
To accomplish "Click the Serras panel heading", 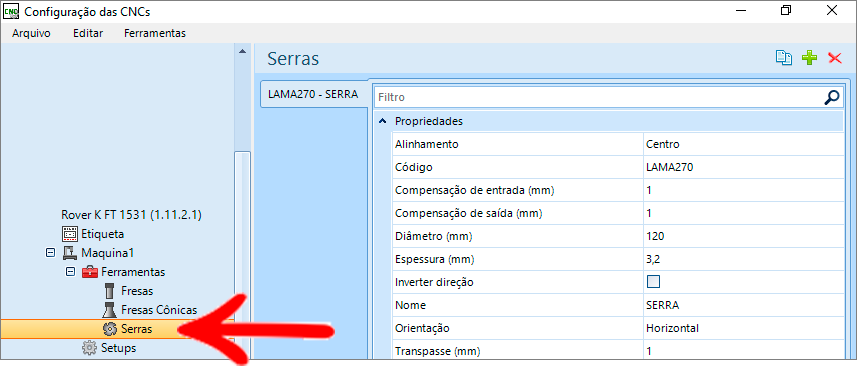I will pos(293,59).
